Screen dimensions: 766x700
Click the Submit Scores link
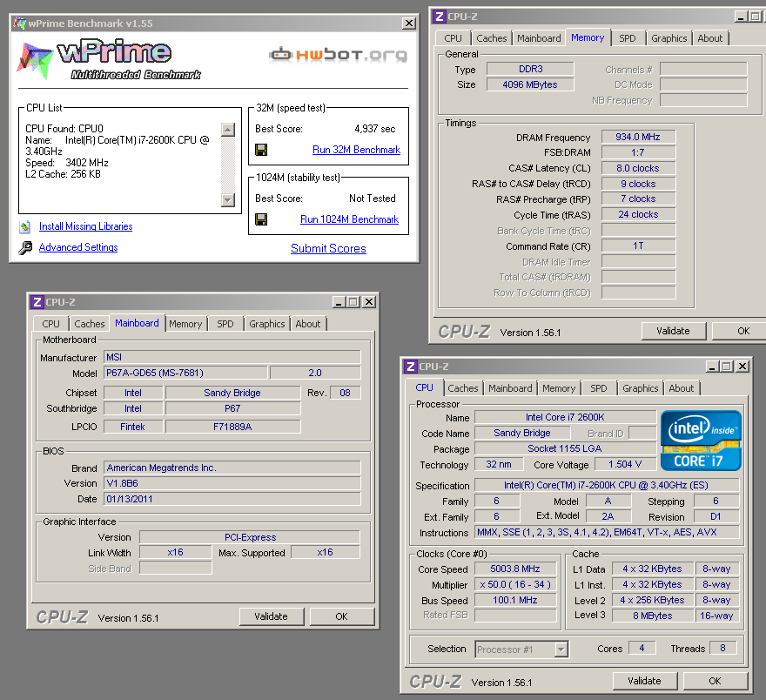[328, 248]
